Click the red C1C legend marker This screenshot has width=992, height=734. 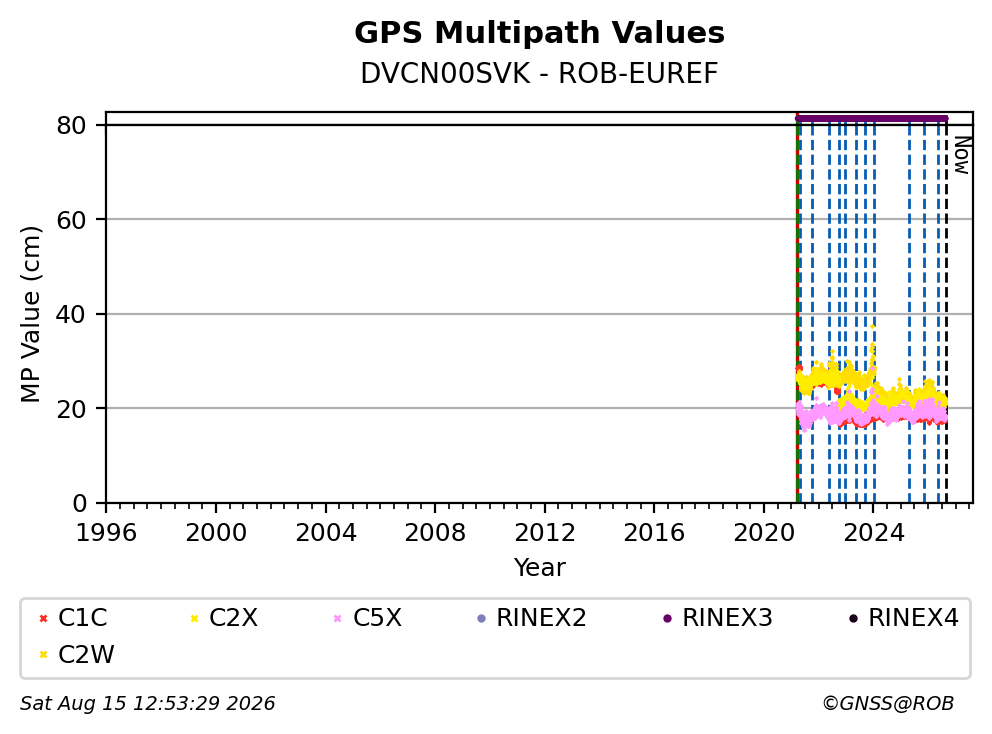(x=43, y=618)
